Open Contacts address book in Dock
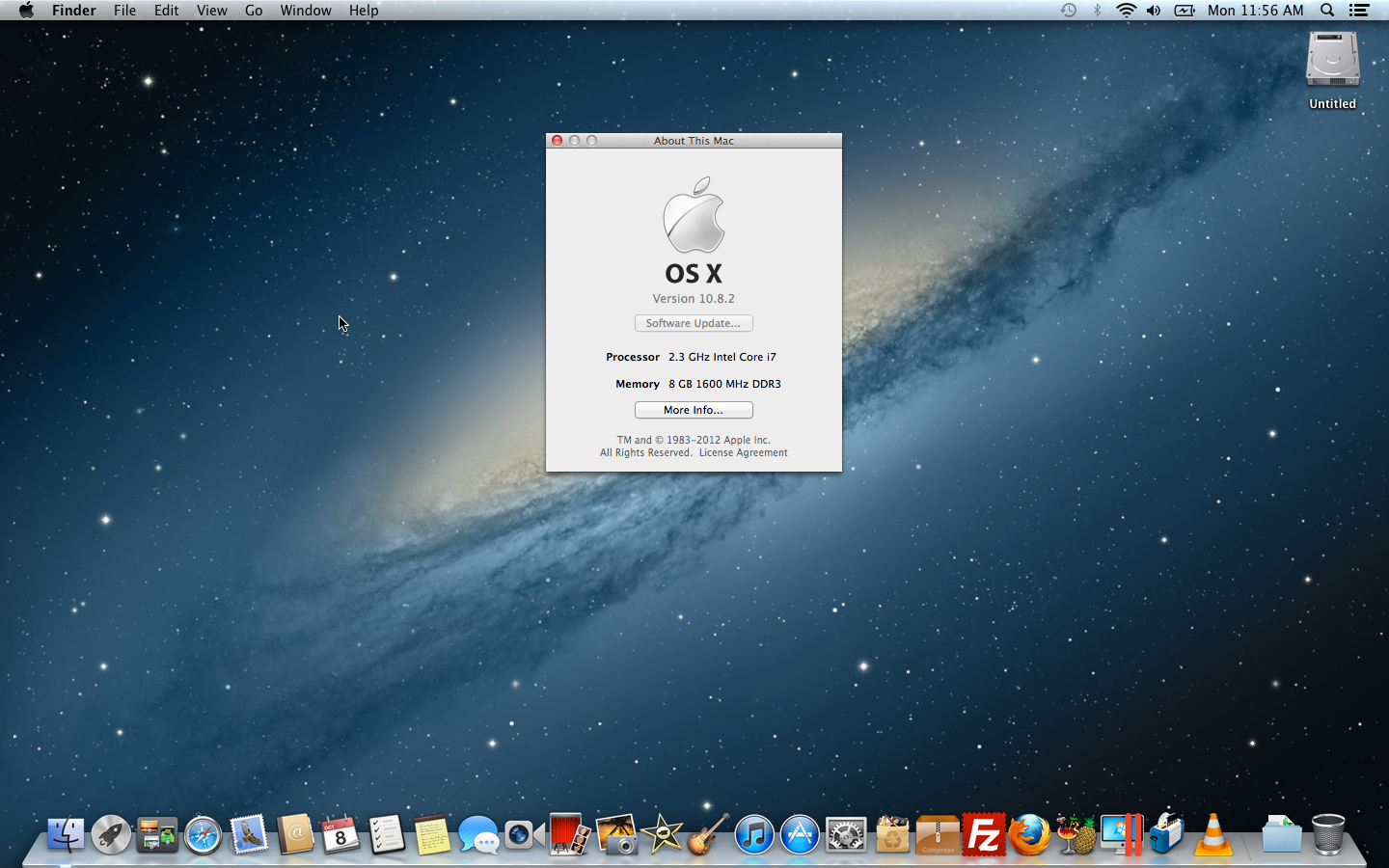The height and width of the screenshot is (868, 1389). click(295, 835)
